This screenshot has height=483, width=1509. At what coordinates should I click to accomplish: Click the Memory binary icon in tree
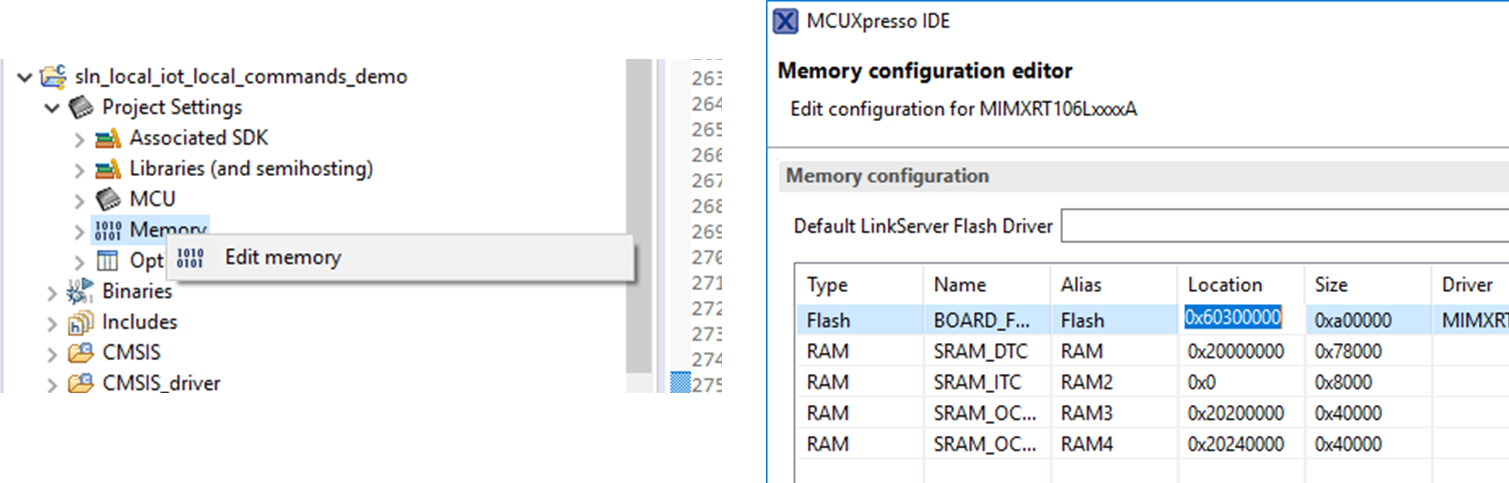coord(107,230)
